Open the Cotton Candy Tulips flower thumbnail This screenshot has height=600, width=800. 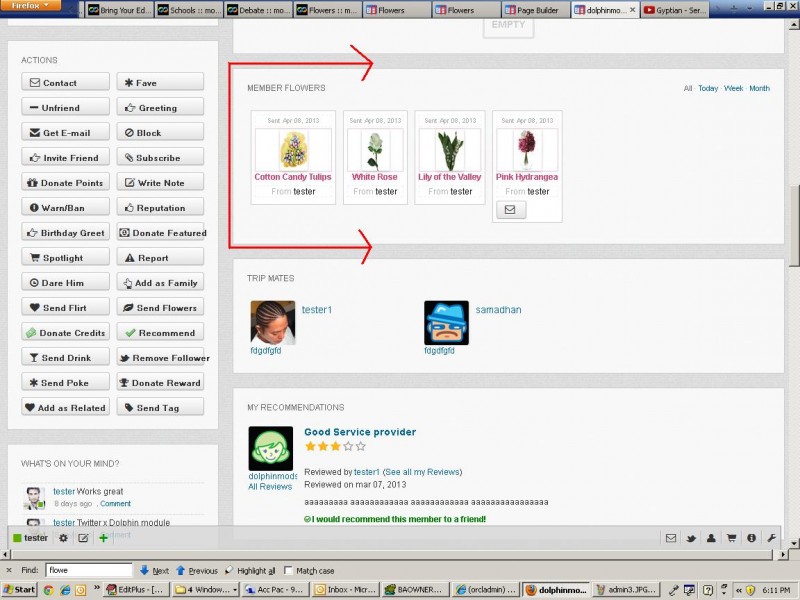pyautogui.click(x=293, y=149)
